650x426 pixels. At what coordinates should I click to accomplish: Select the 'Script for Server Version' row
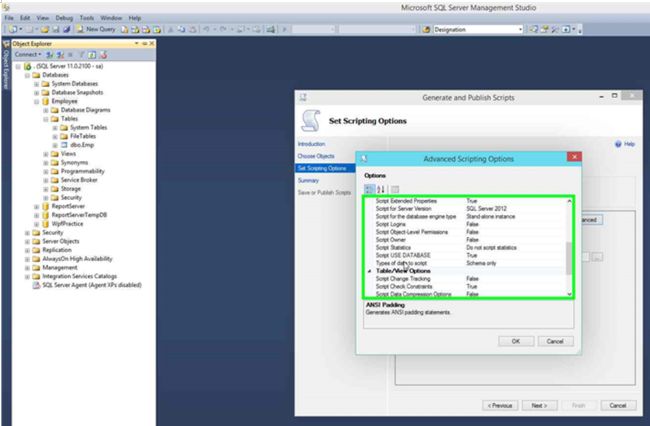[x=465, y=208]
